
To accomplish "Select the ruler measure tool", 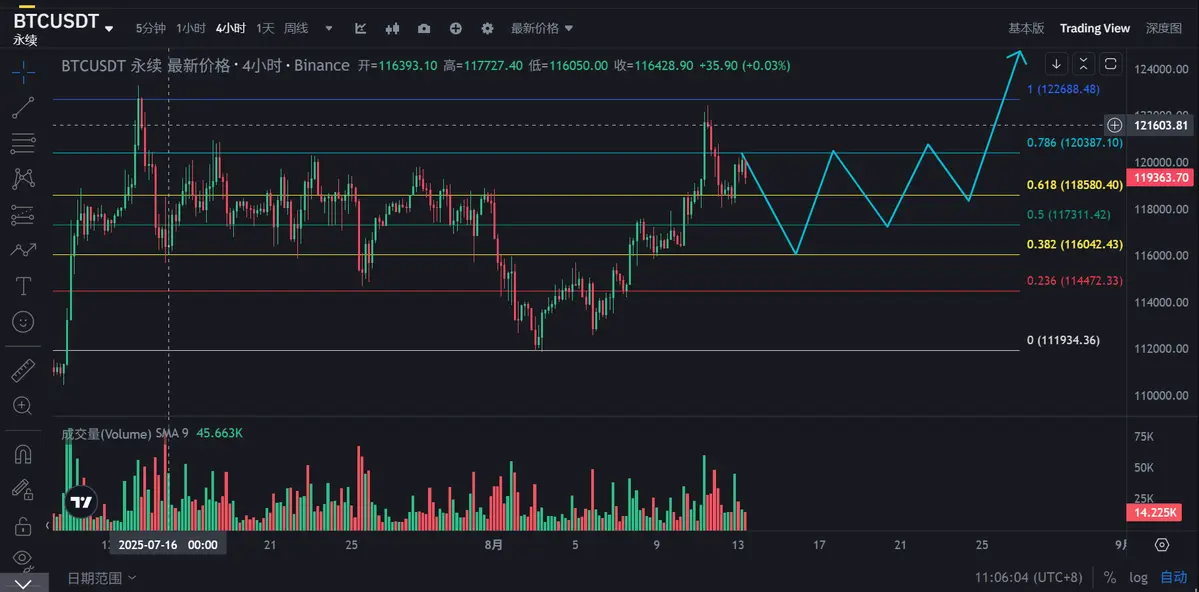I will point(23,370).
